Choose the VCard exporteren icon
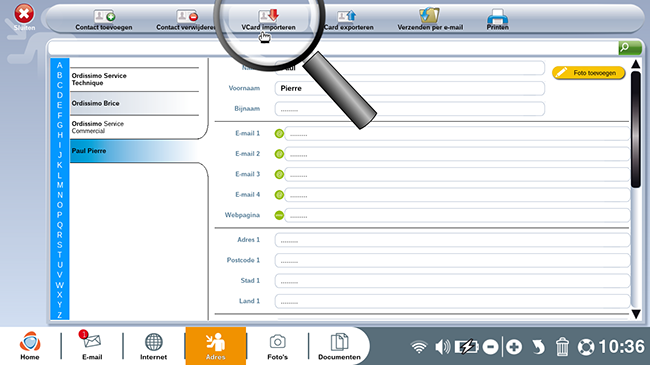The width and height of the screenshot is (650, 365). (x=347, y=16)
